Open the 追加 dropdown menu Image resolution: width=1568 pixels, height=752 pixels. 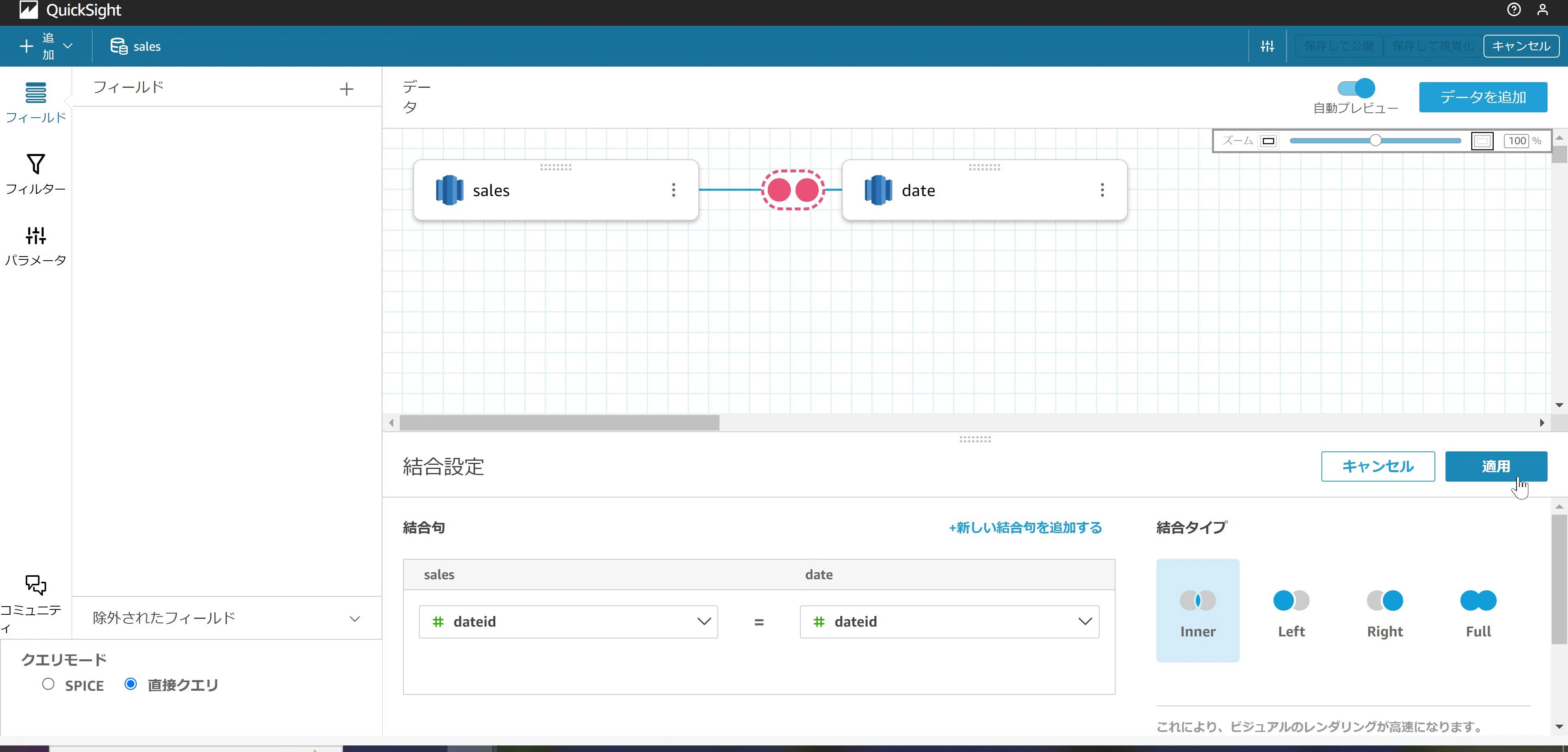46,46
